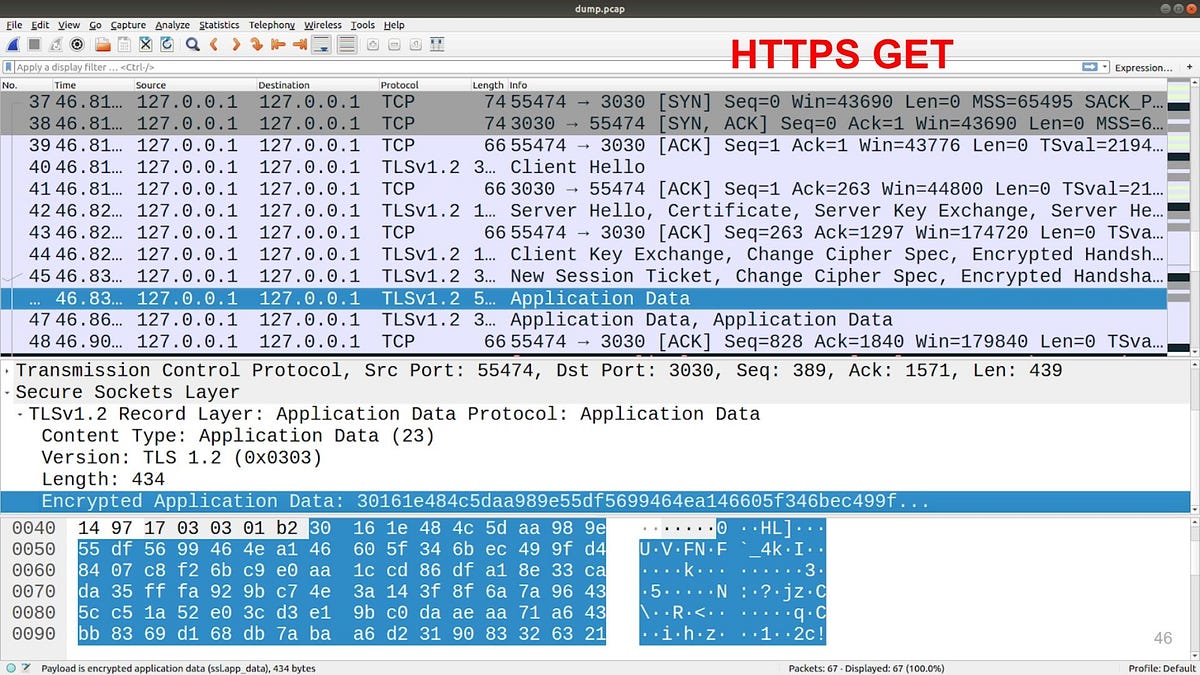Select packet 45 New Session Ticket row

583,277
